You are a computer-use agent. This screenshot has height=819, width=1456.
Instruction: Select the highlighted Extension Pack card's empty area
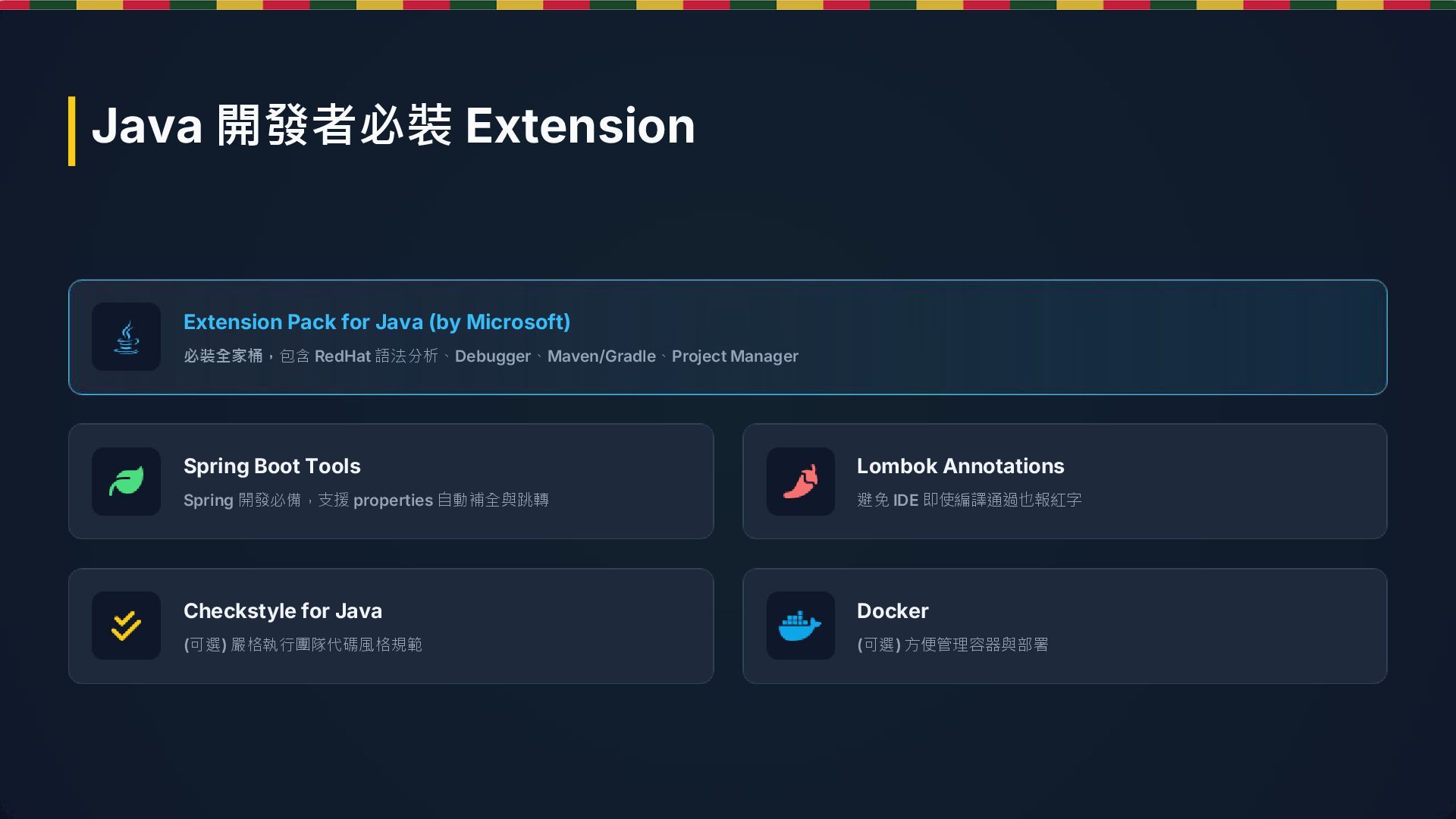1100,337
